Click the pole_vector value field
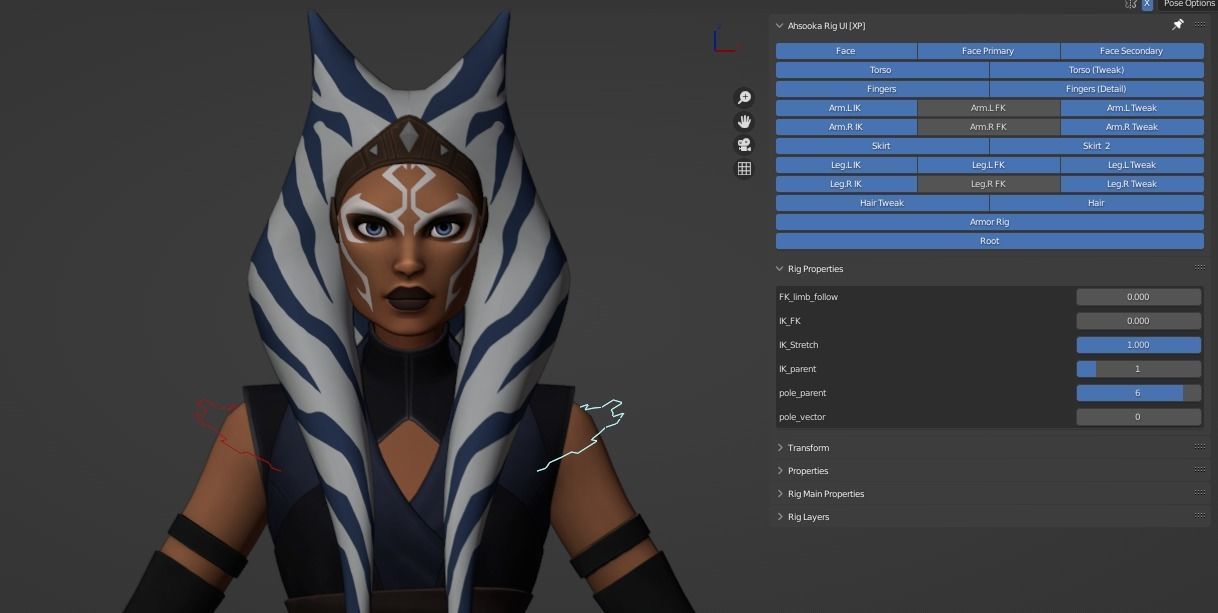1218x613 pixels. 1138,417
